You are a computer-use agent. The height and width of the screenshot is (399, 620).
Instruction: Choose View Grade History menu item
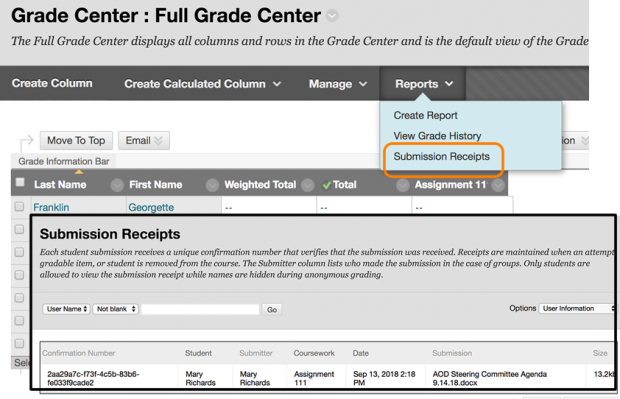pos(437,136)
